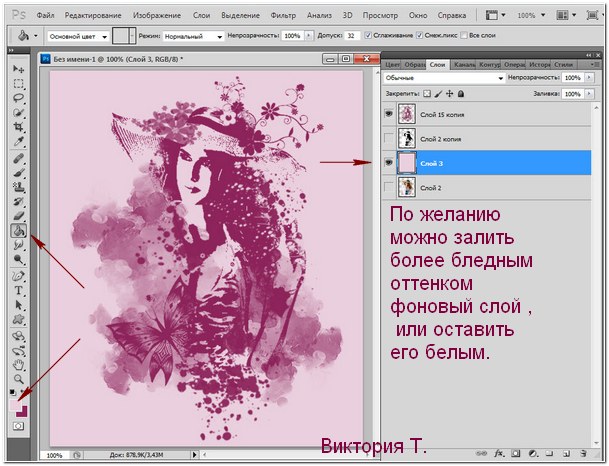Select the 3D Orbit camera tool
Image resolution: width=609 pixels, height=466 pixels.
point(18,350)
